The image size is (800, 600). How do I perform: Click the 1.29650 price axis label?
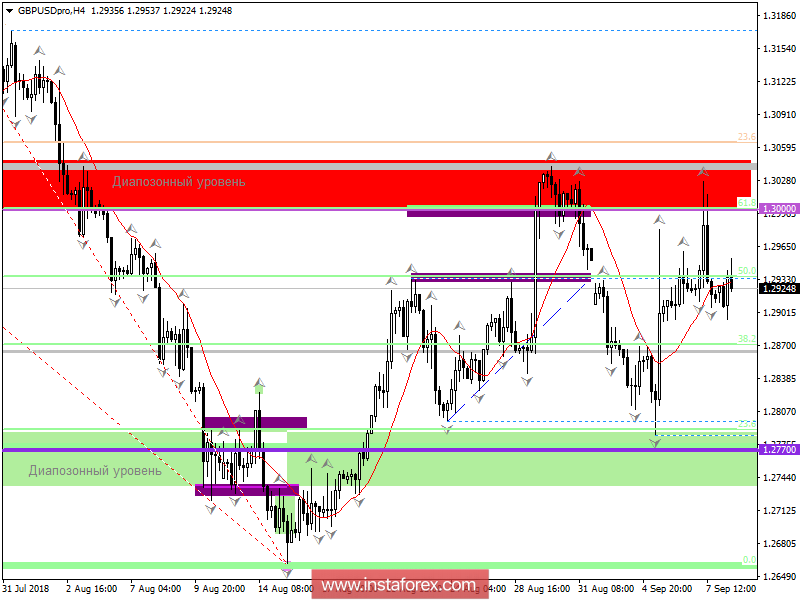779,246
